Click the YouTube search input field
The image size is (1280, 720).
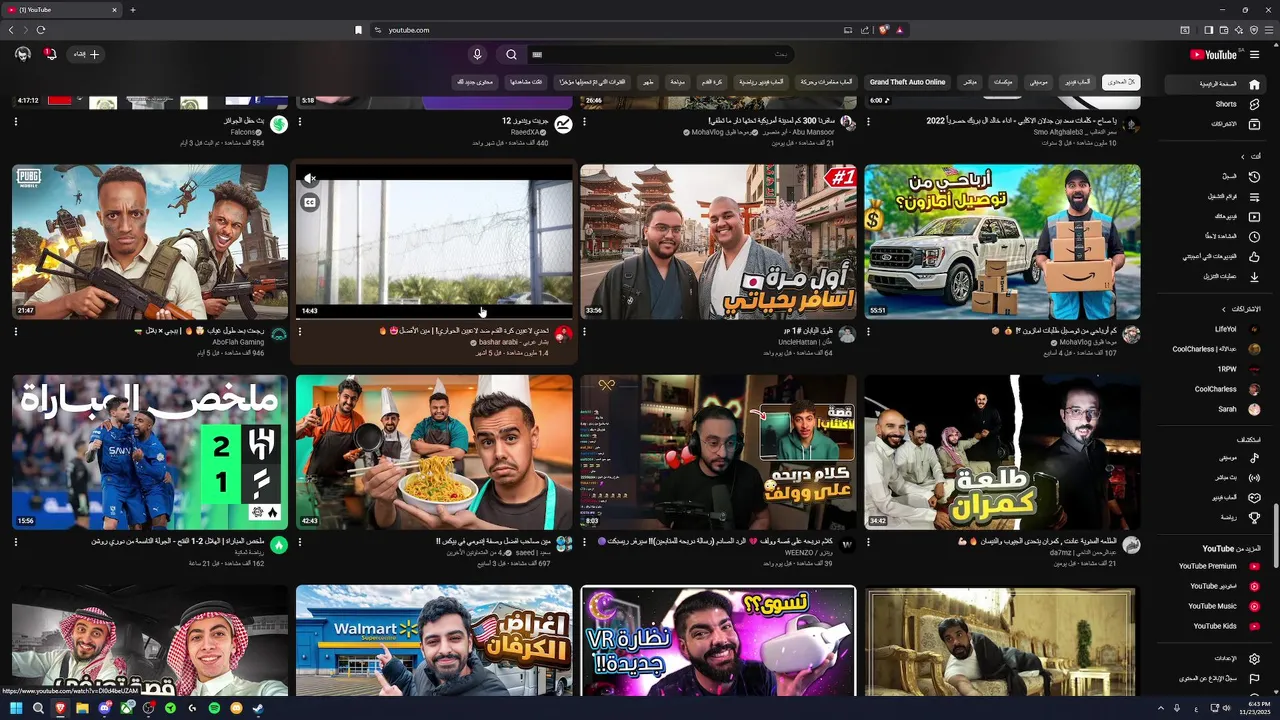661,54
